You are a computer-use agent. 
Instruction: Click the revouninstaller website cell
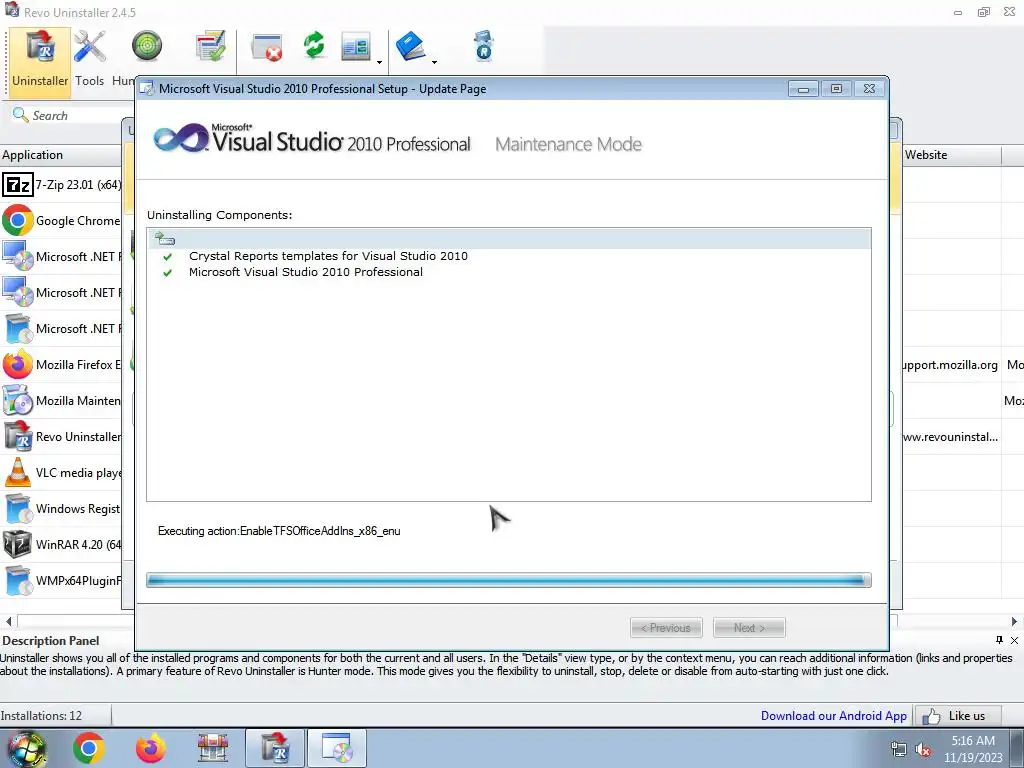[x=950, y=436]
